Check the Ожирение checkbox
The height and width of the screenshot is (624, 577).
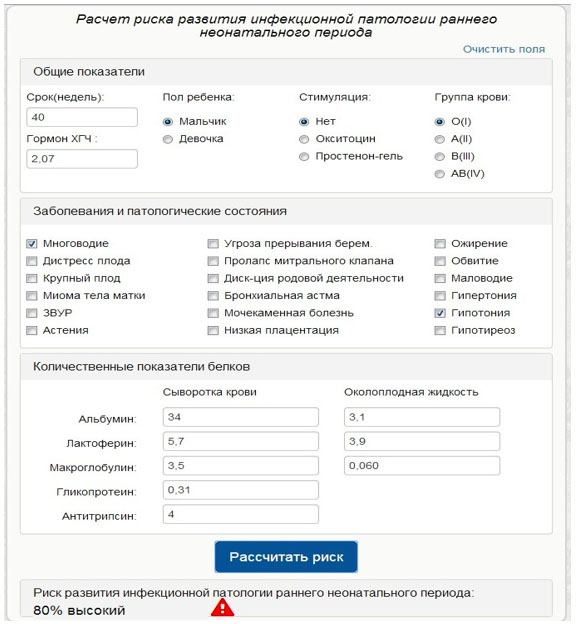[x=440, y=244]
